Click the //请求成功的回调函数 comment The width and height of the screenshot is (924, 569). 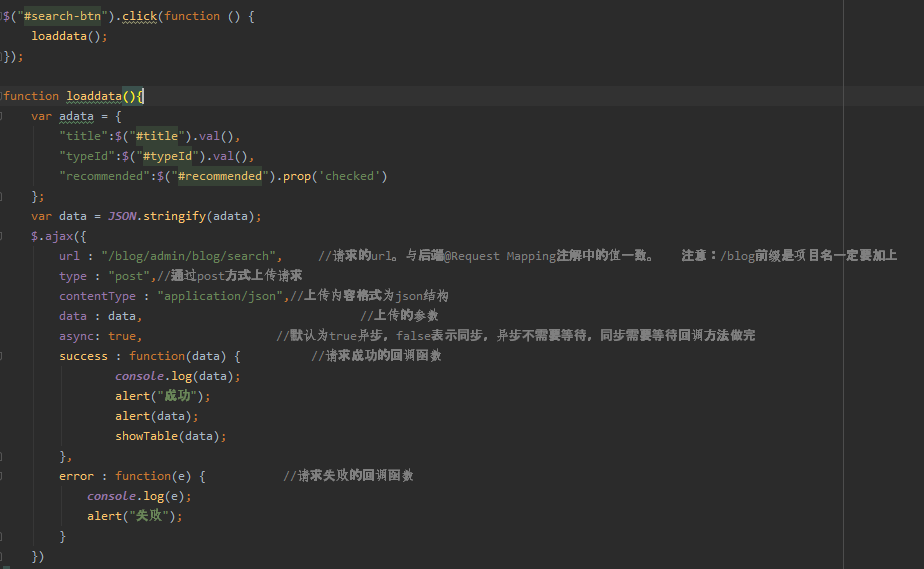click(x=377, y=356)
